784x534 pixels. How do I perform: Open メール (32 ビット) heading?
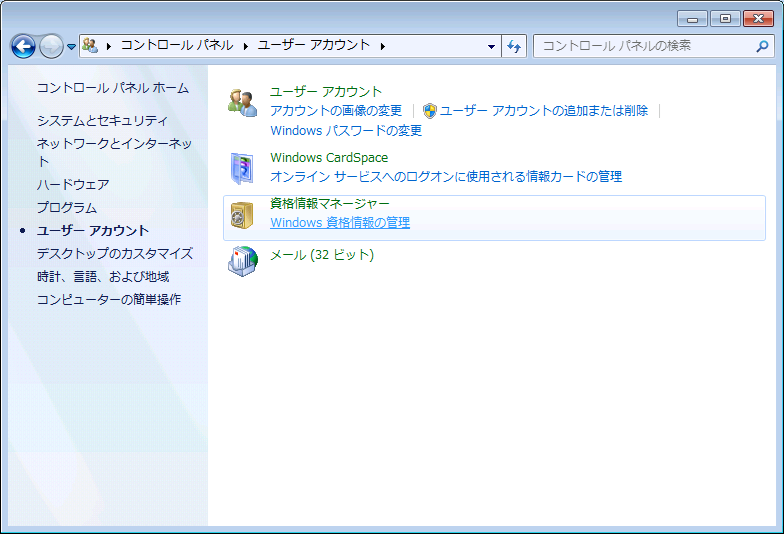[x=322, y=255]
